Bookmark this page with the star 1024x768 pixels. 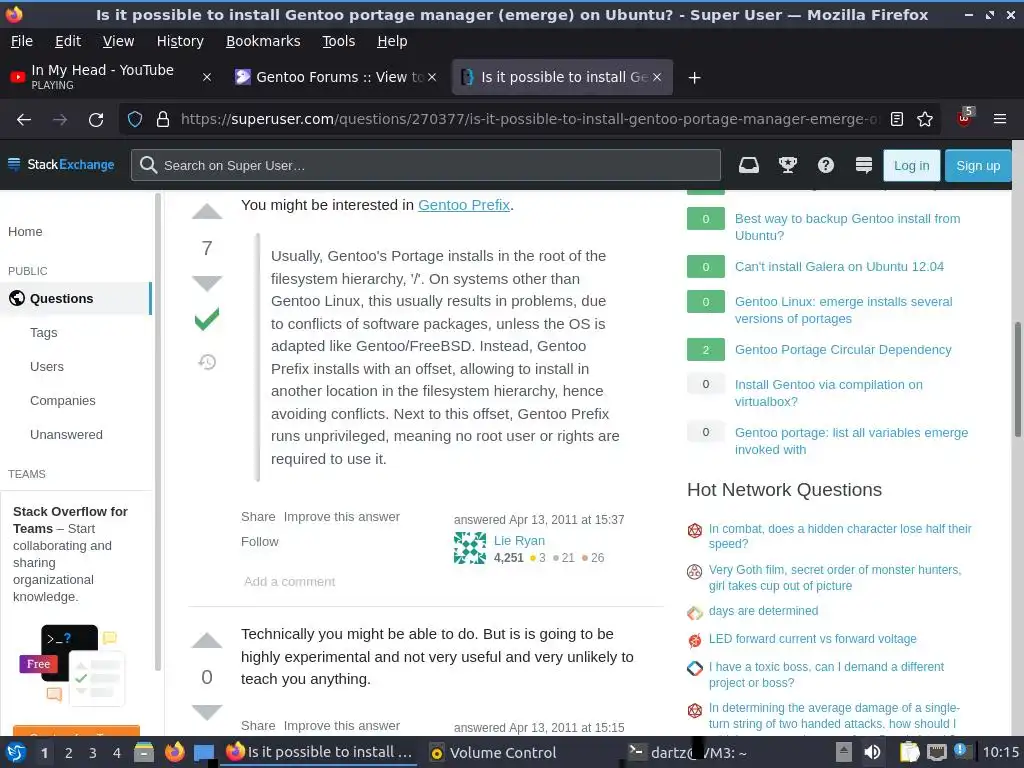pyautogui.click(x=925, y=120)
